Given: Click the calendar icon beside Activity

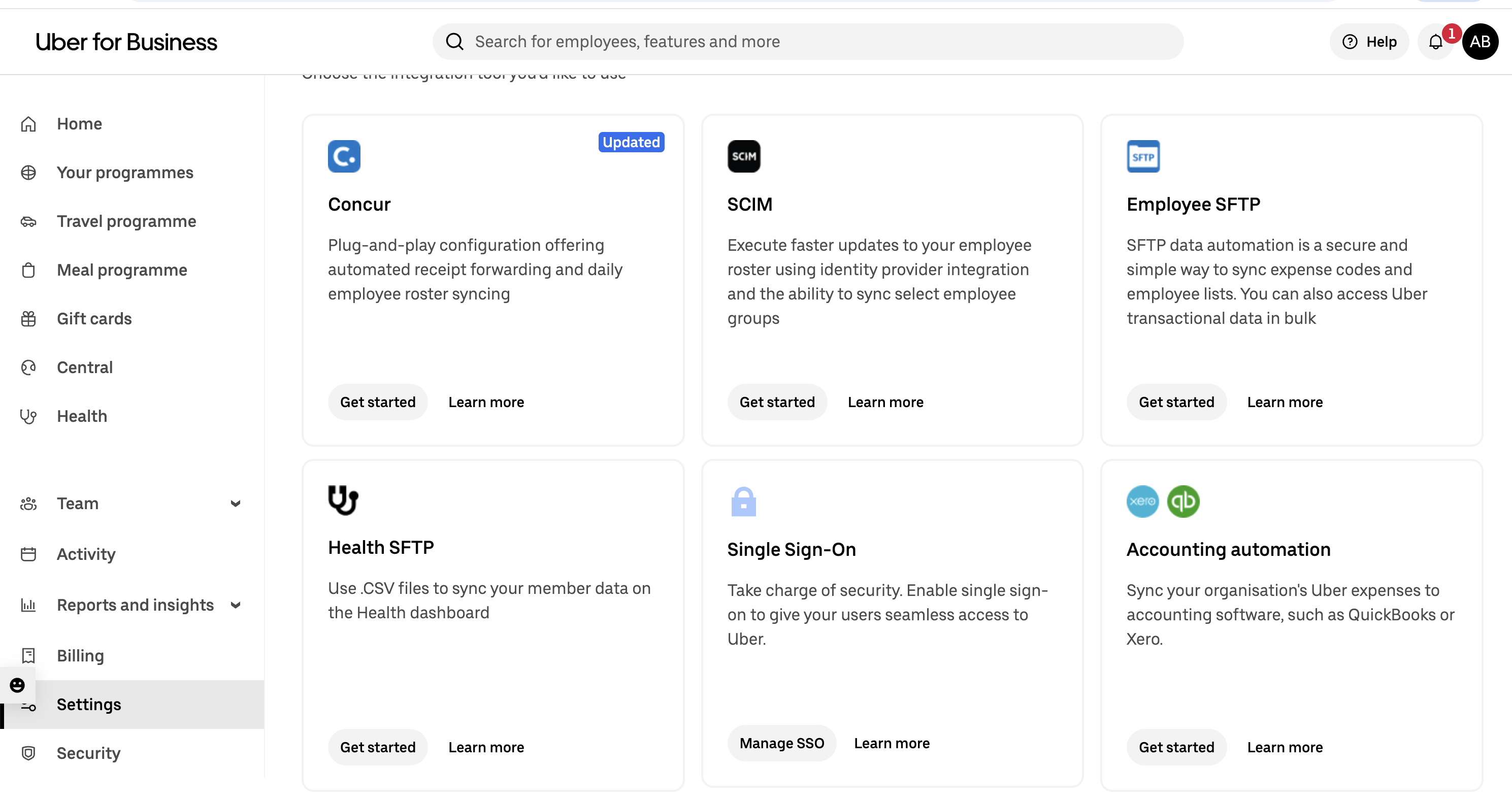Looking at the screenshot, I should (x=28, y=554).
